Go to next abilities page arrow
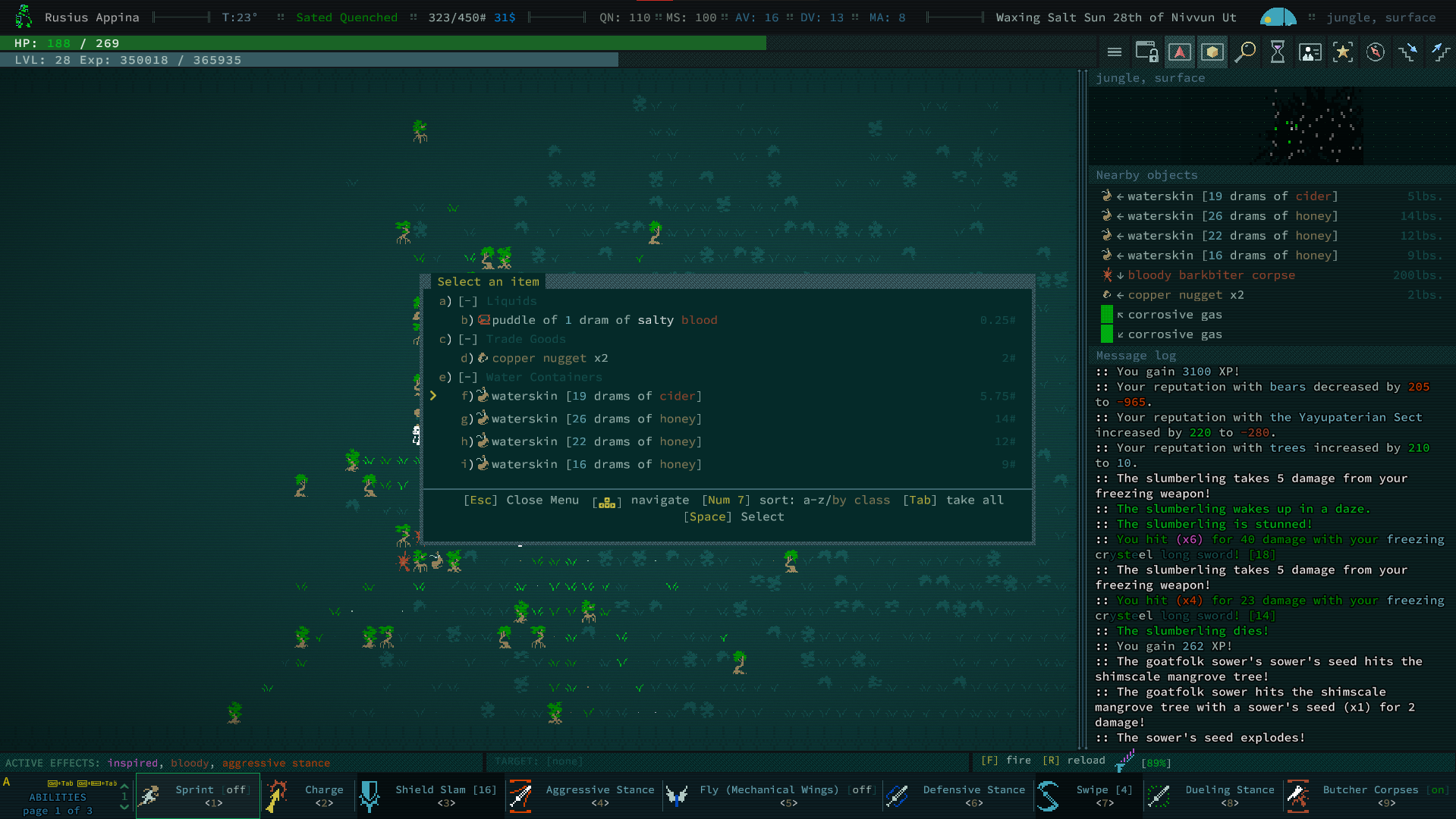The width and height of the screenshot is (1456, 819). [x=124, y=807]
